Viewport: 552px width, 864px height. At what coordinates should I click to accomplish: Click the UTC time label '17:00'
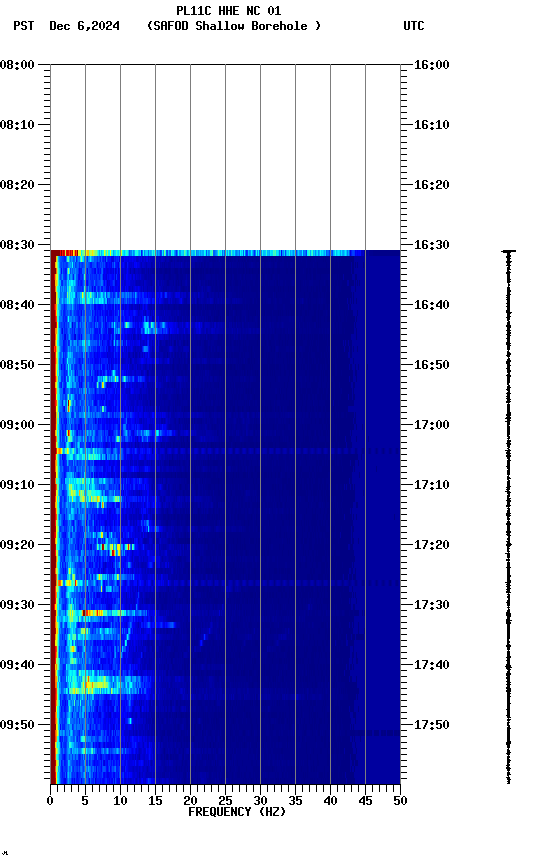tap(432, 425)
